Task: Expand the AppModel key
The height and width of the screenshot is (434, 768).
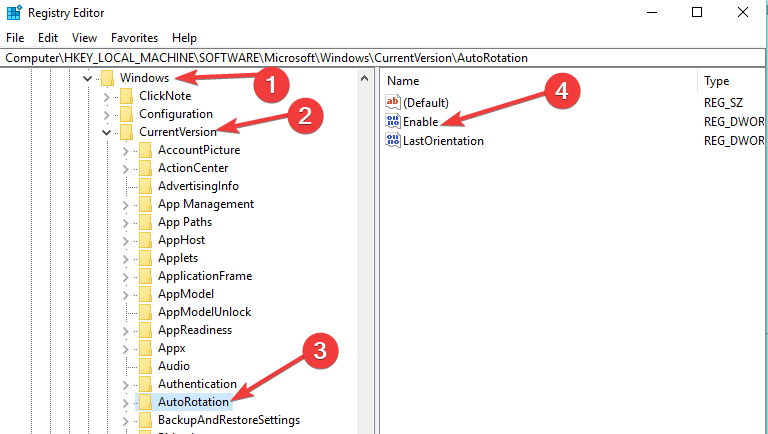Action: tap(125, 295)
